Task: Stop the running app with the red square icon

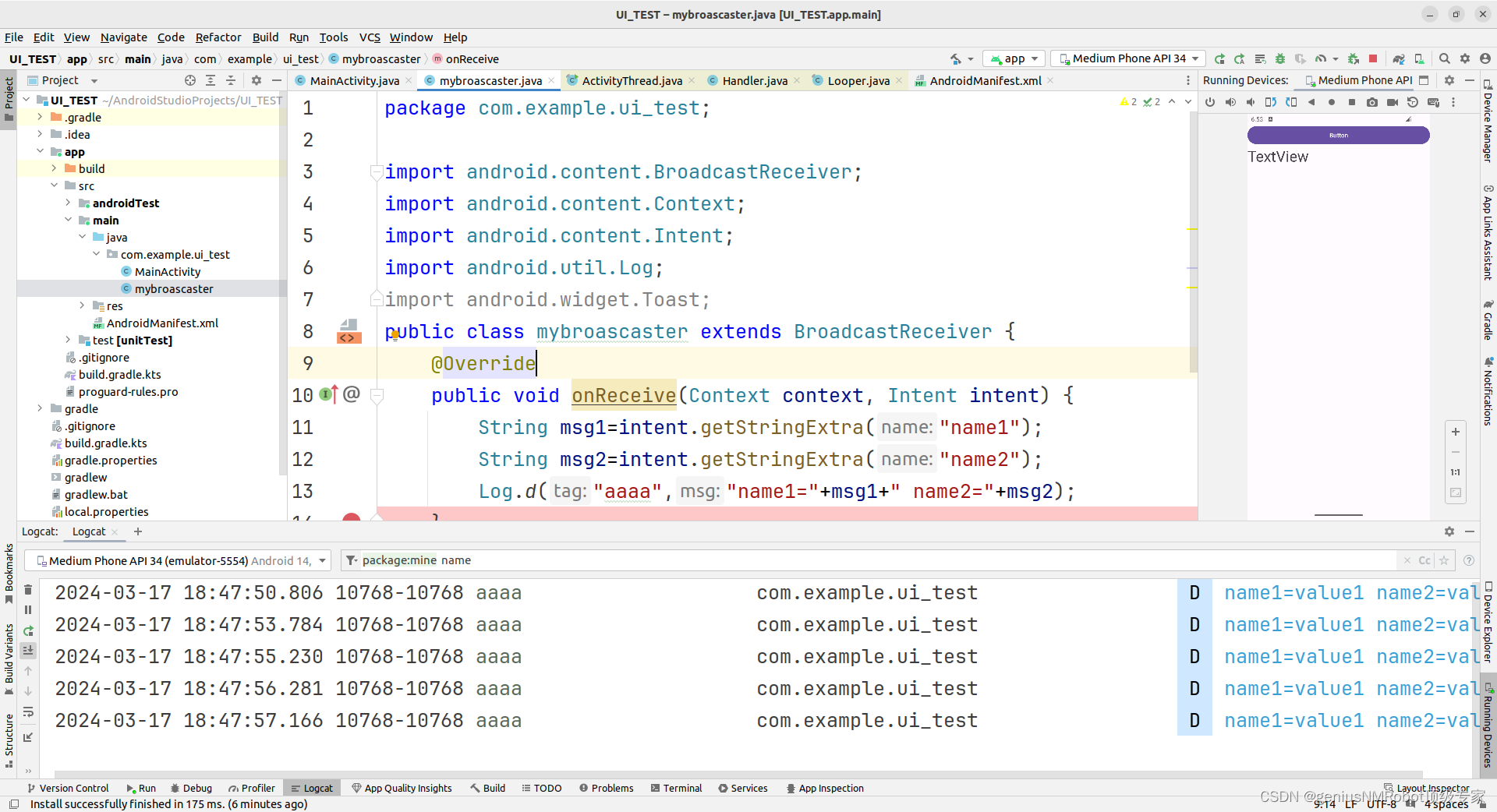Action: tap(1372, 58)
